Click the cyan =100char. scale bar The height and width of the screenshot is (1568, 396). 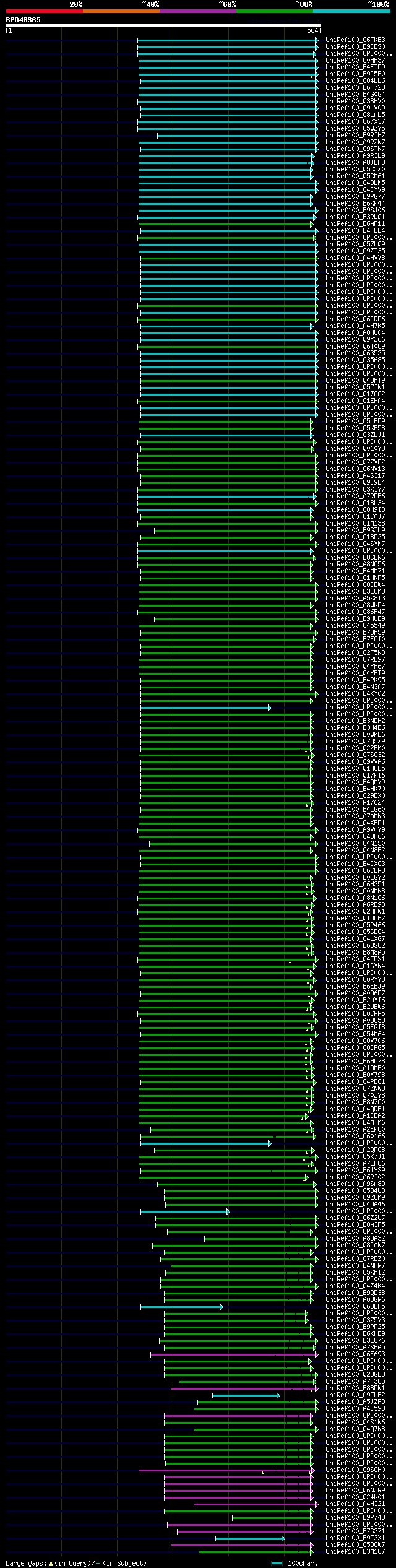pyautogui.click(x=277, y=1564)
